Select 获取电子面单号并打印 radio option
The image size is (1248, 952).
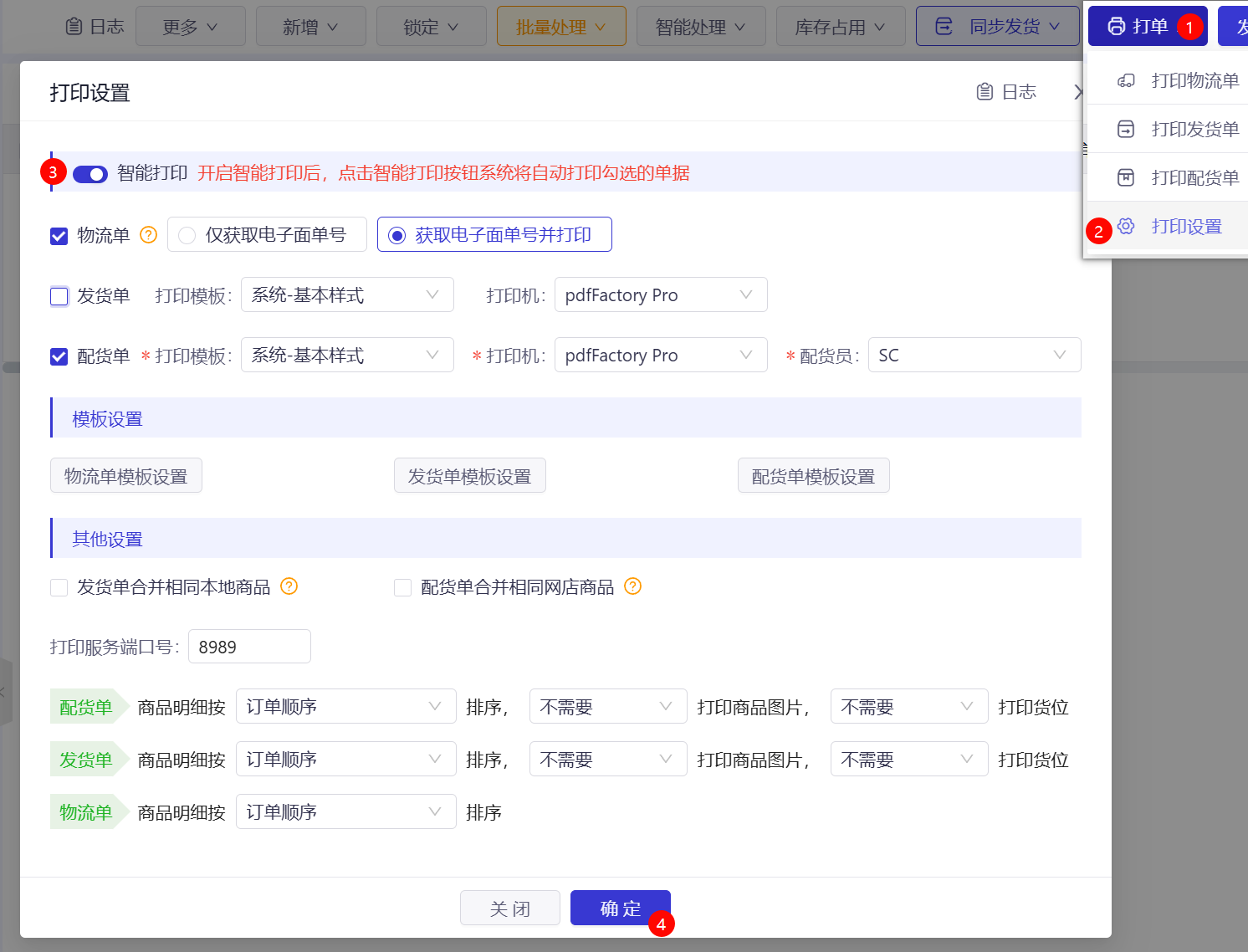(x=494, y=234)
